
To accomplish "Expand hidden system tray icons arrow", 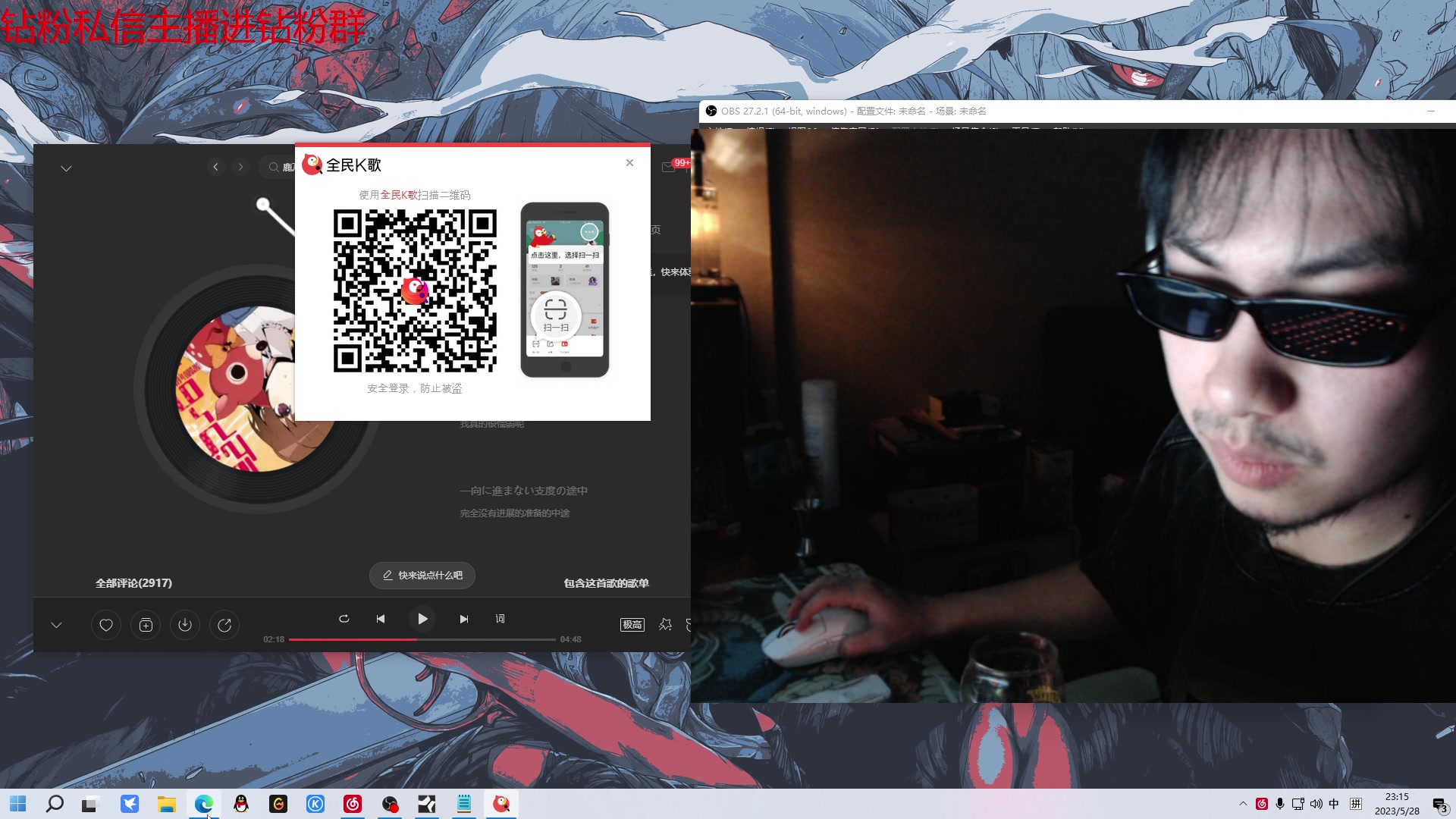I will [1243, 804].
